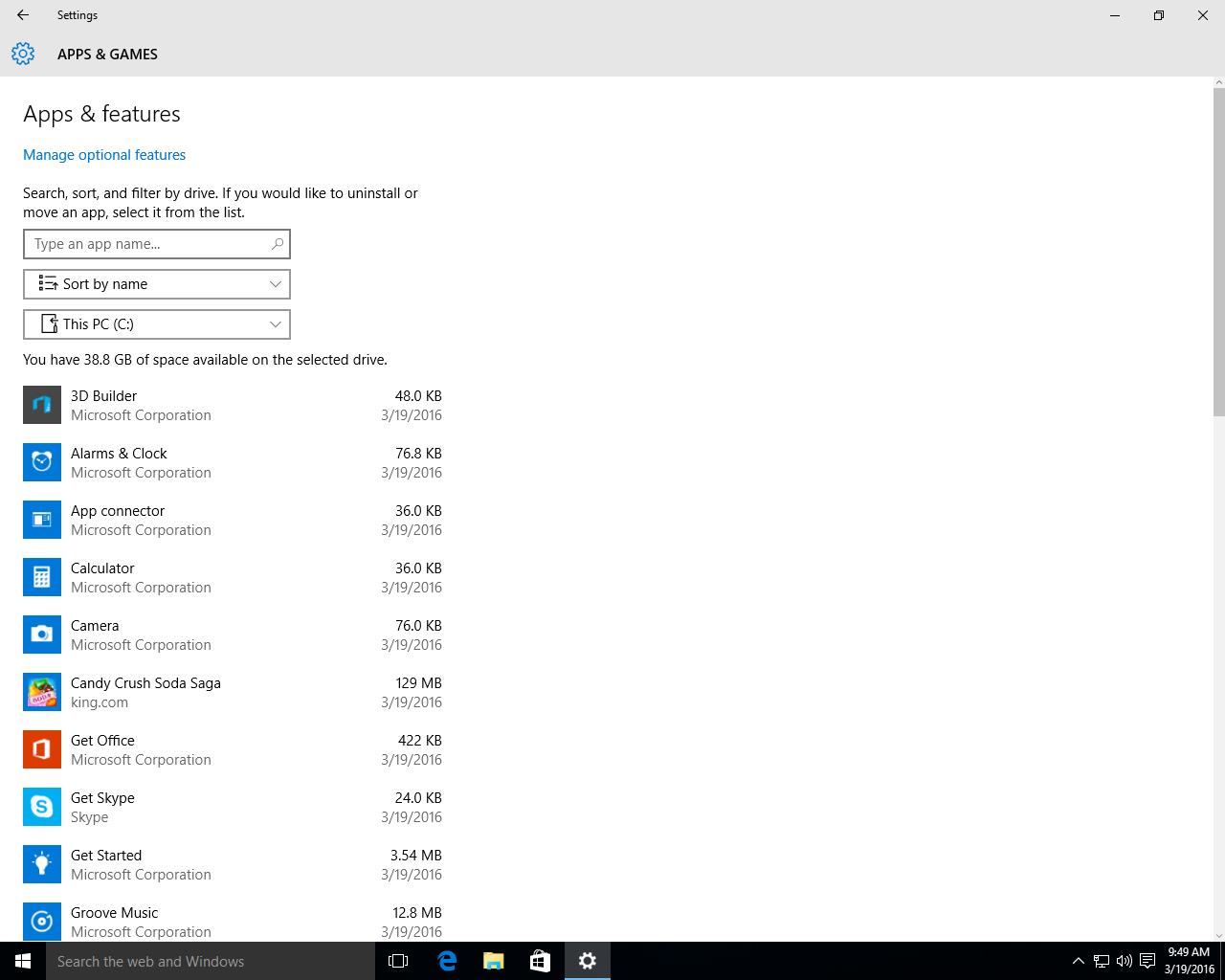Click the APPS & GAMES header title

(107, 55)
